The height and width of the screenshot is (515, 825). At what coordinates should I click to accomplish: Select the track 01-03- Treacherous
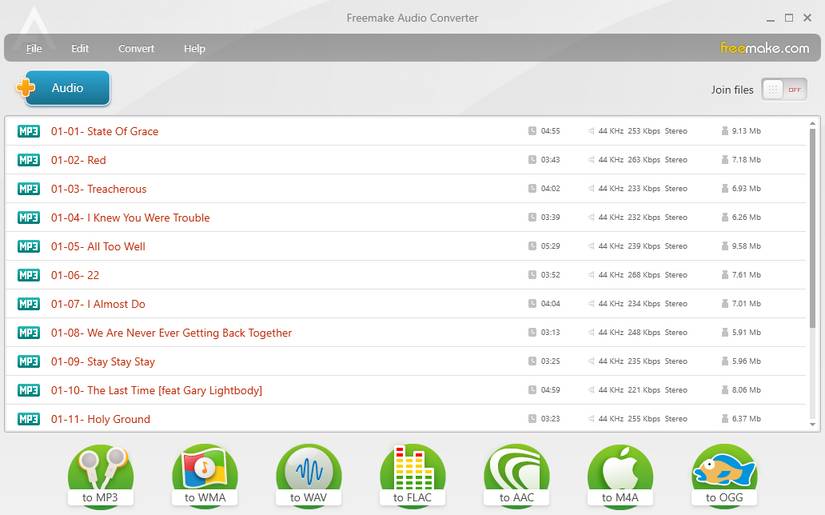tap(405, 189)
